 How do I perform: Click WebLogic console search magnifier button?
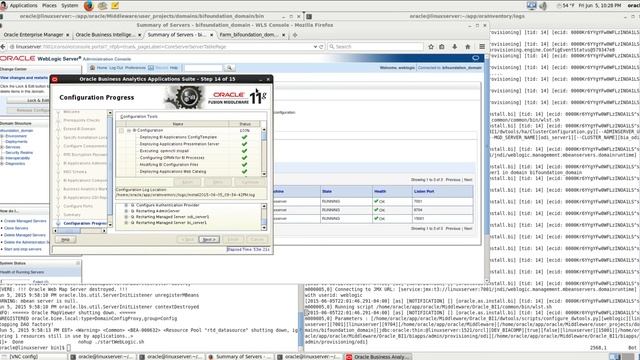coord(229,68)
